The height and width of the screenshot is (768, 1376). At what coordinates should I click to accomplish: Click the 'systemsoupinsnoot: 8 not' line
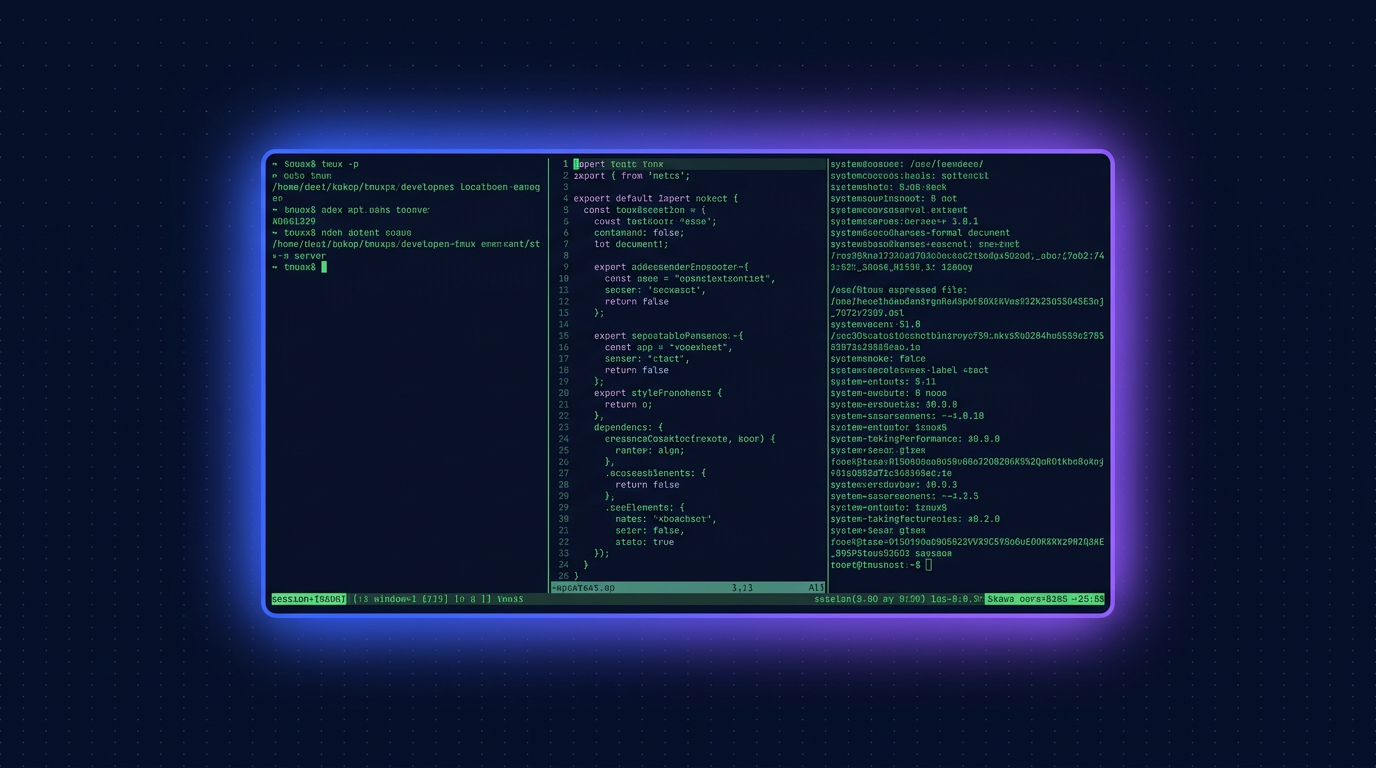[894, 198]
